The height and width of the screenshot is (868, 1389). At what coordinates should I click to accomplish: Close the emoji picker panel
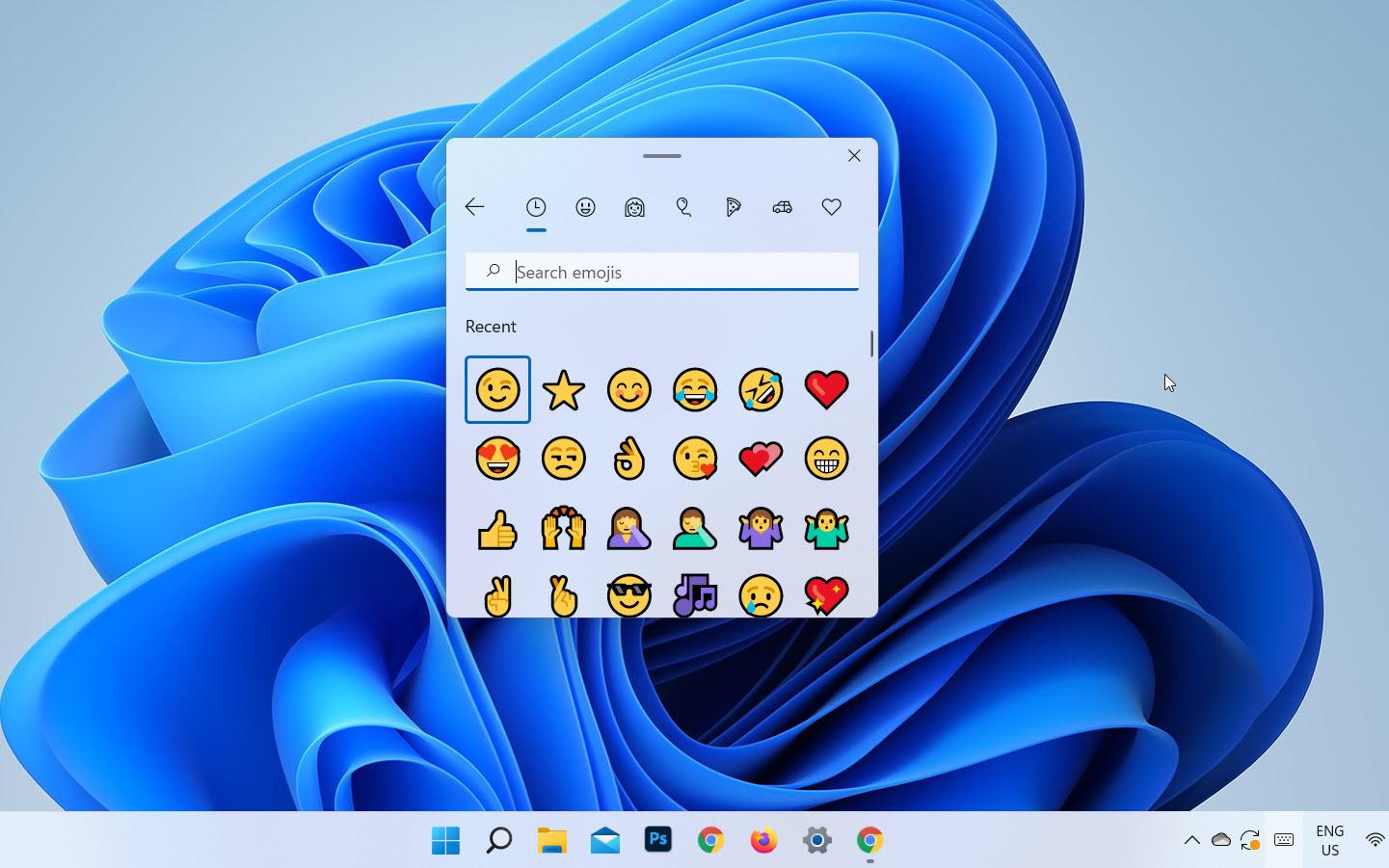coord(854,156)
